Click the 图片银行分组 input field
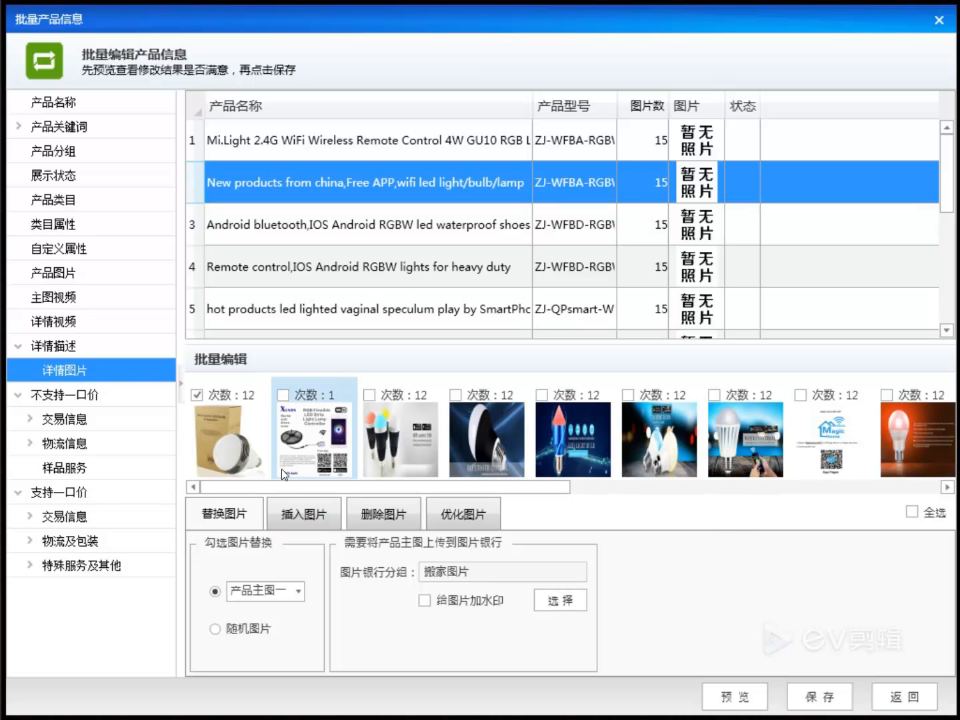 (x=503, y=572)
